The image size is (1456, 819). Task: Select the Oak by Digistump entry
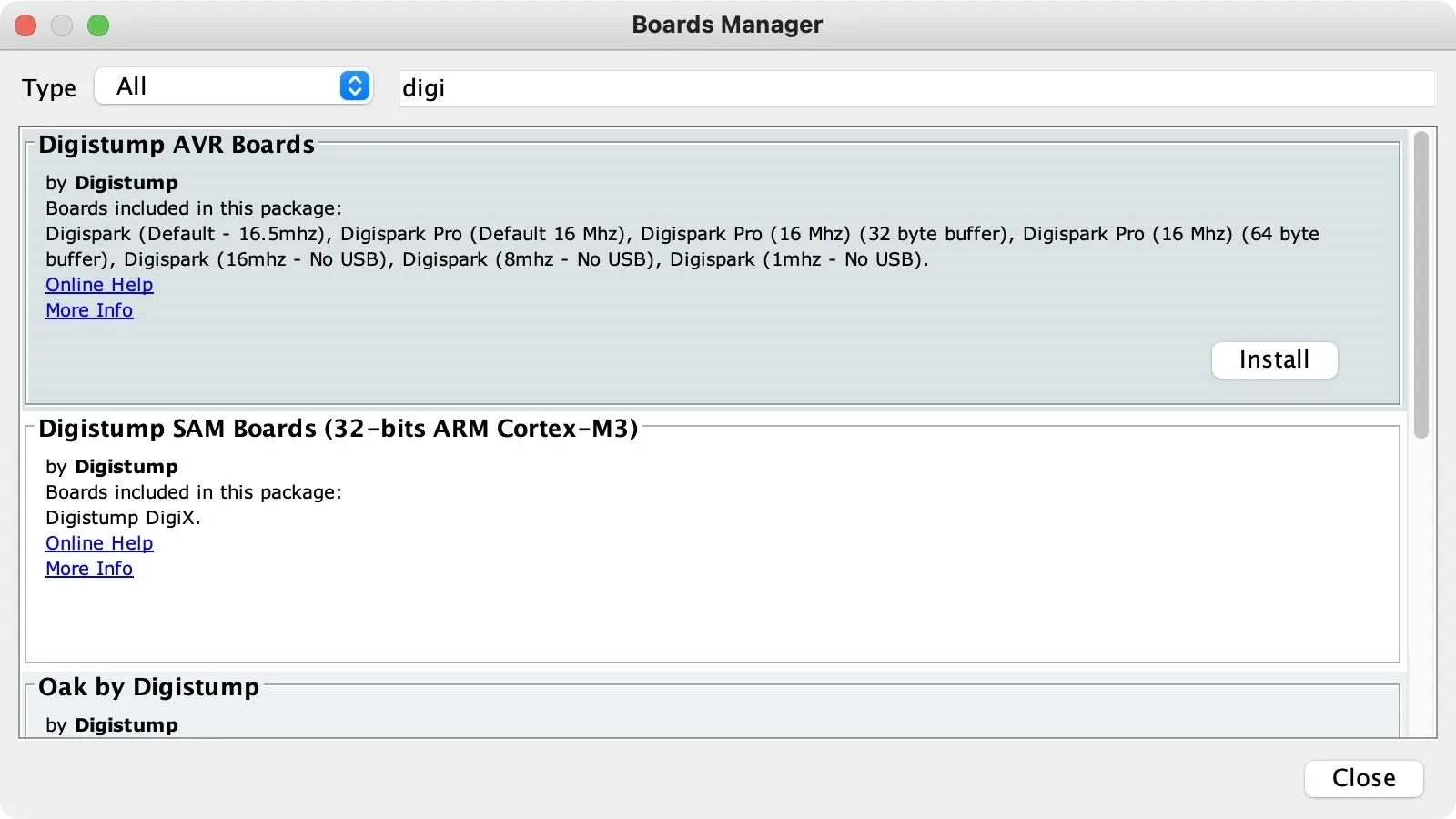[x=713, y=706]
